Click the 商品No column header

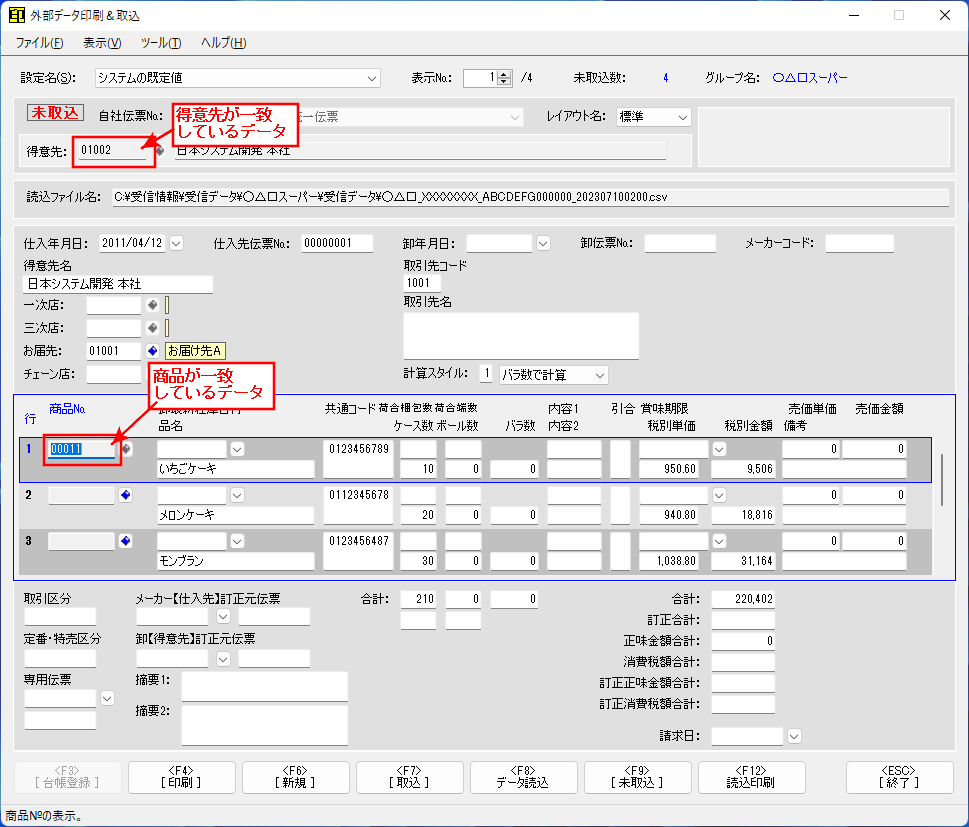pyautogui.click(x=67, y=409)
